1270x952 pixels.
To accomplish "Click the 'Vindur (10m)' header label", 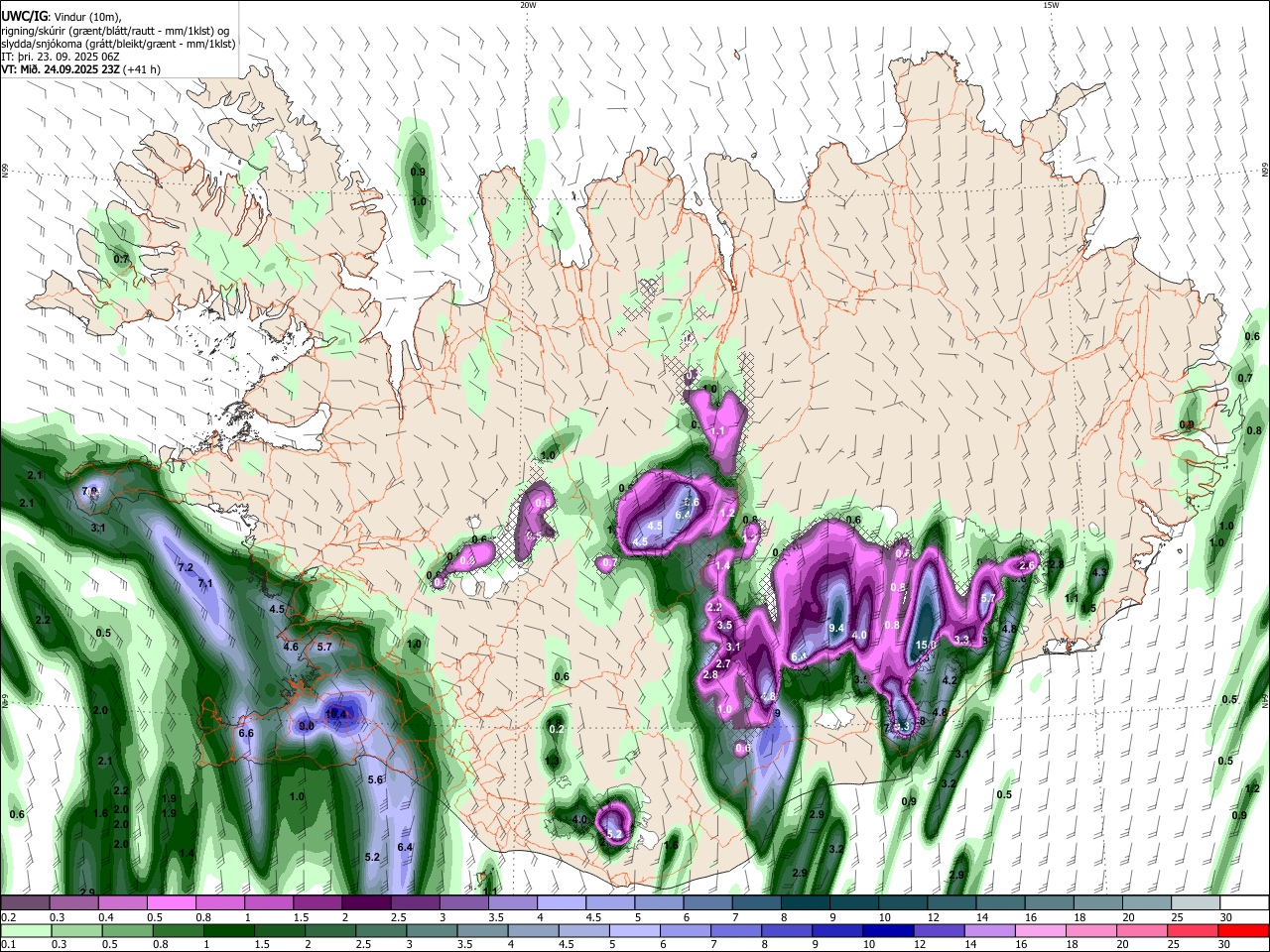I will 87,17.
